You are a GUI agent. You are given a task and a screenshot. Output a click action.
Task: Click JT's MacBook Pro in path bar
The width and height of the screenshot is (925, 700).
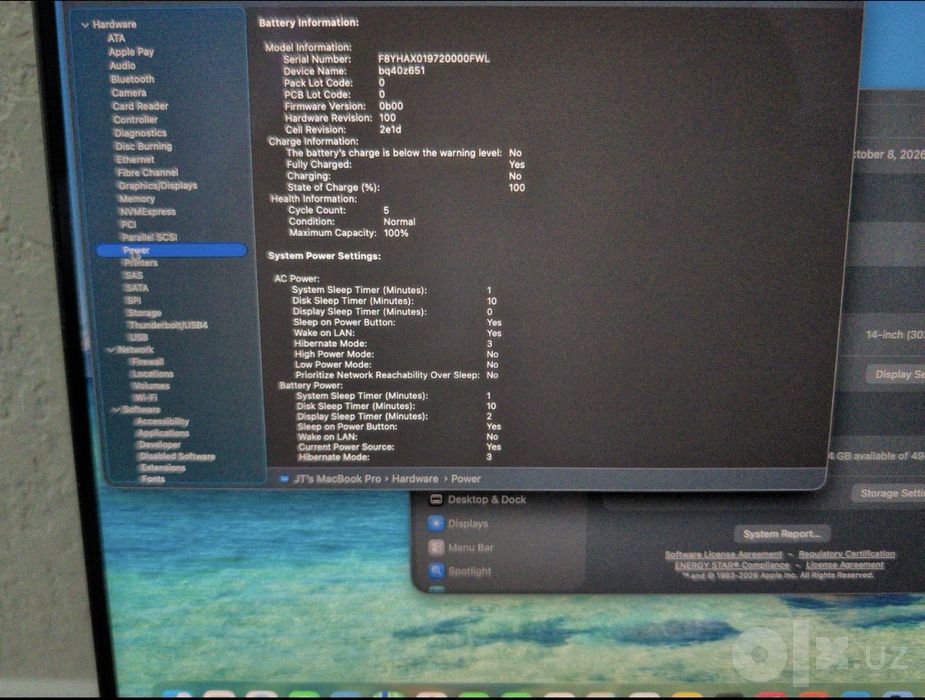[x=337, y=479]
